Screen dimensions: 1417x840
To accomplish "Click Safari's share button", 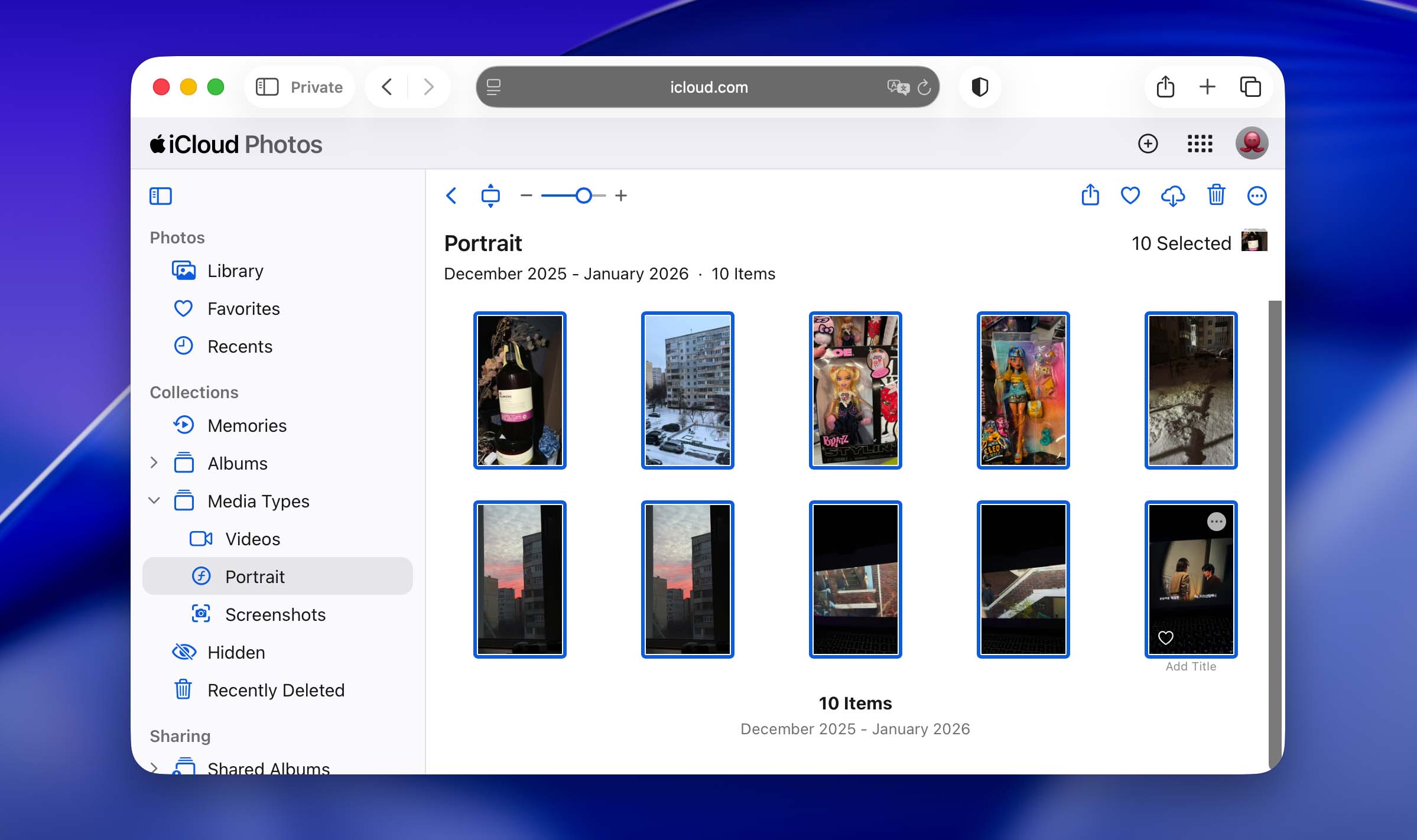I will tap(1165, 86).
